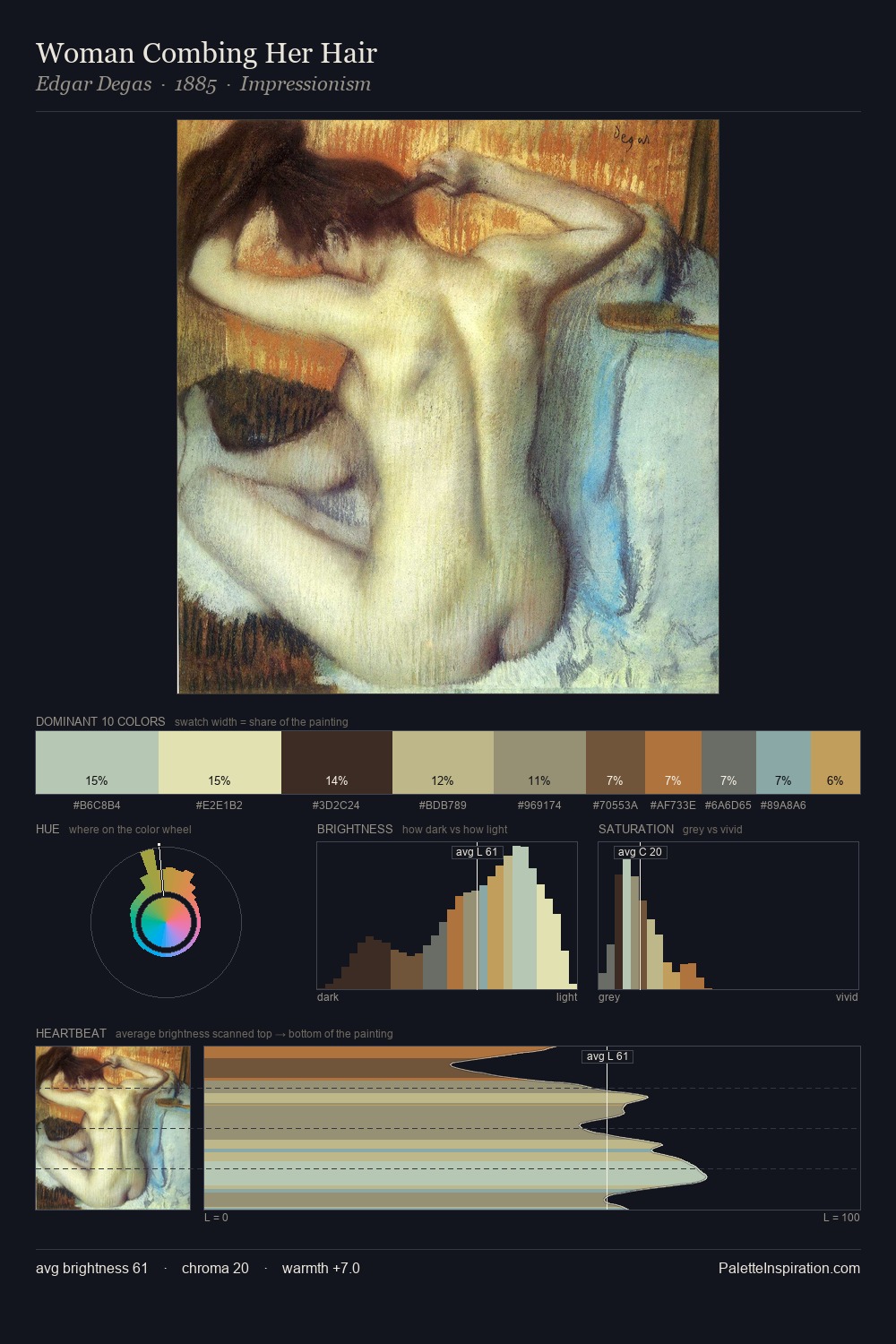This screenshot has width=896, height=1344.
Task: Open the main Degas painting image
Action: tap(448, 407)
